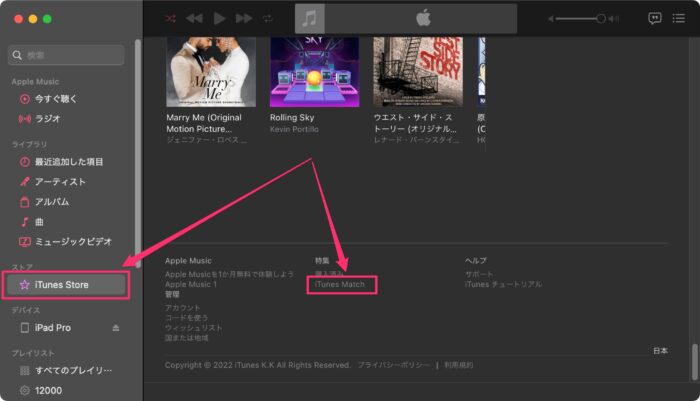
Task: Toggle the repeat mode button
Action: (x=268, y=18)
